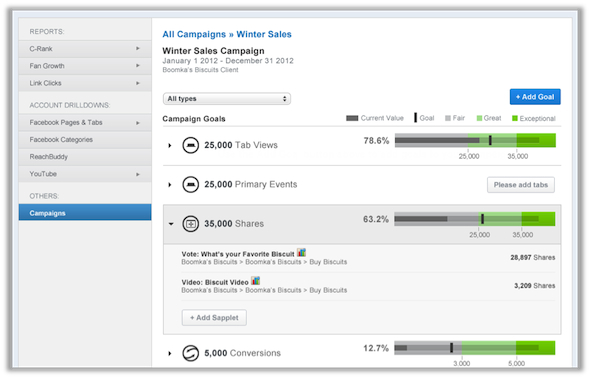Viewport: 590px width, 378px height.
Task: Click the + Add Sapplet button
Action: pyautogui.click(x=214, y=317)
